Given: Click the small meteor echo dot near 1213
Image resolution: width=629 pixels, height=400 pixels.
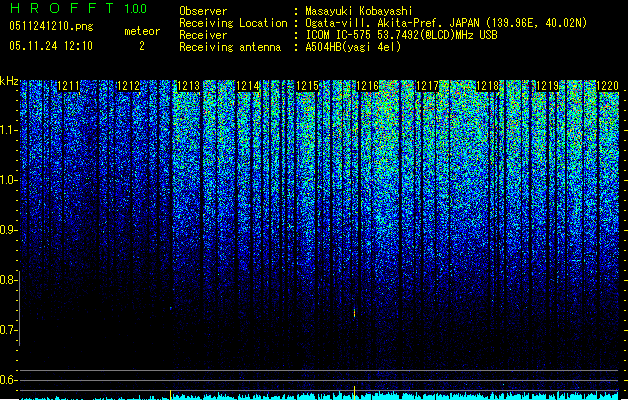Looking at the screenshot, I should 170,308.
